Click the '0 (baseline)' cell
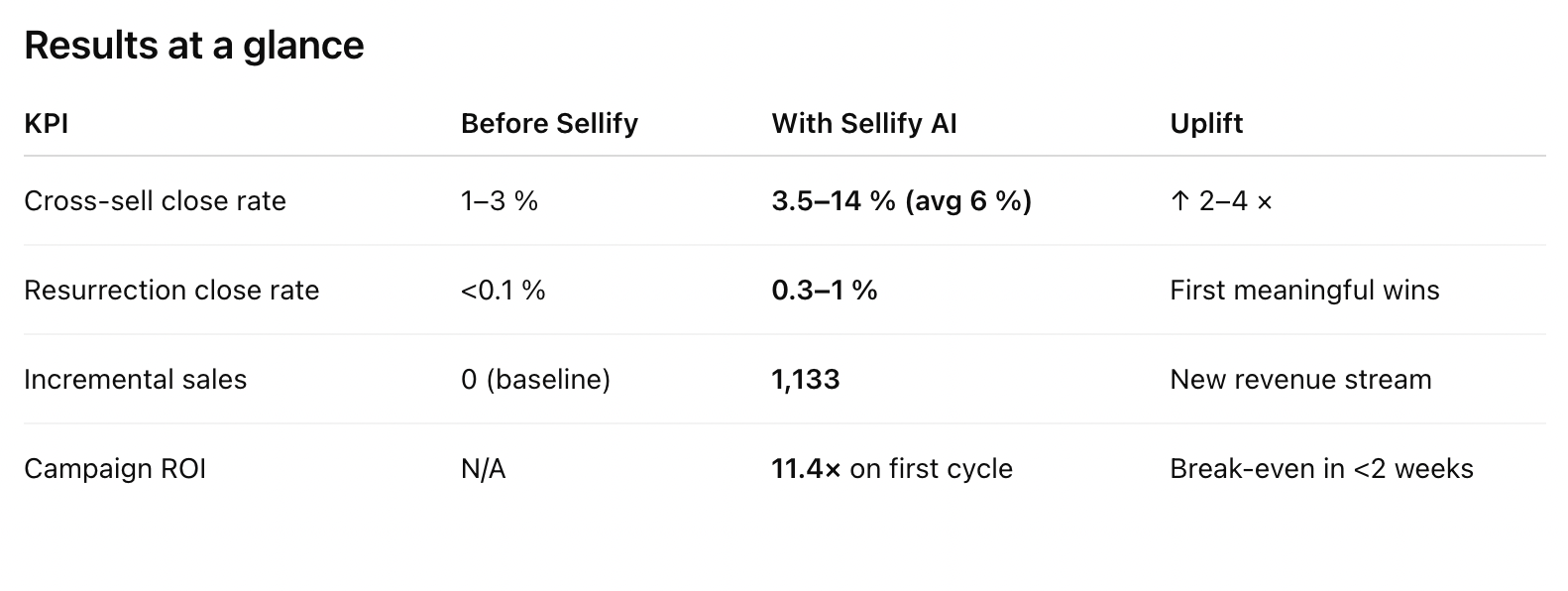 [535, 380]
